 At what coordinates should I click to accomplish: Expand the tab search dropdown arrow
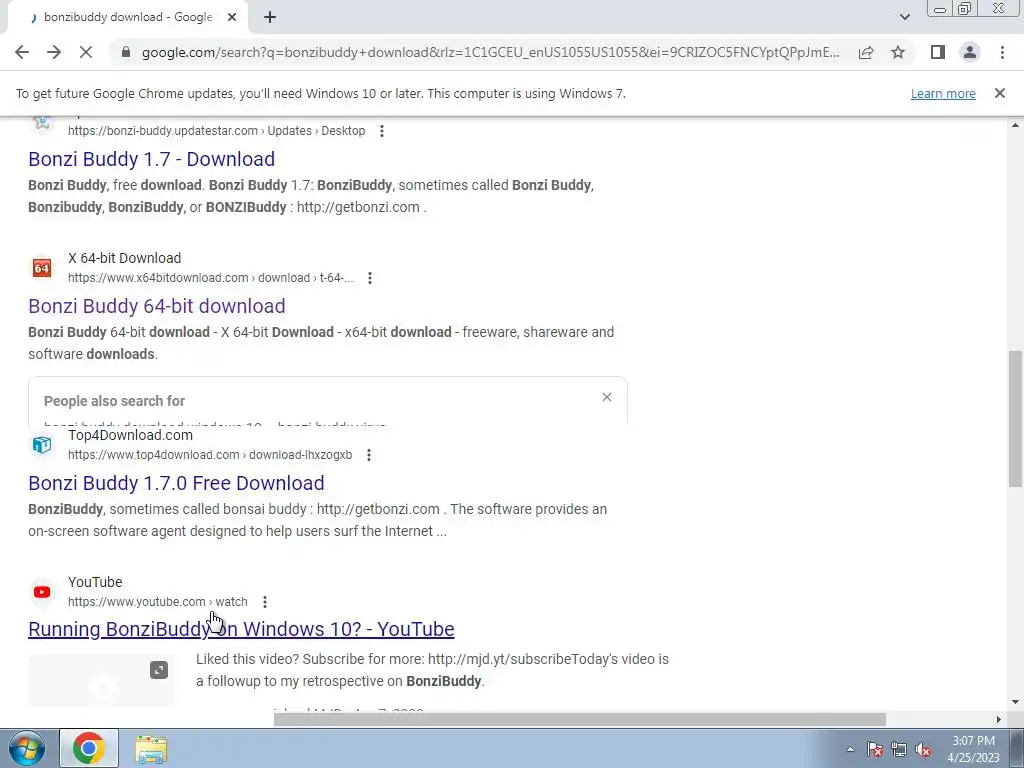904,18
